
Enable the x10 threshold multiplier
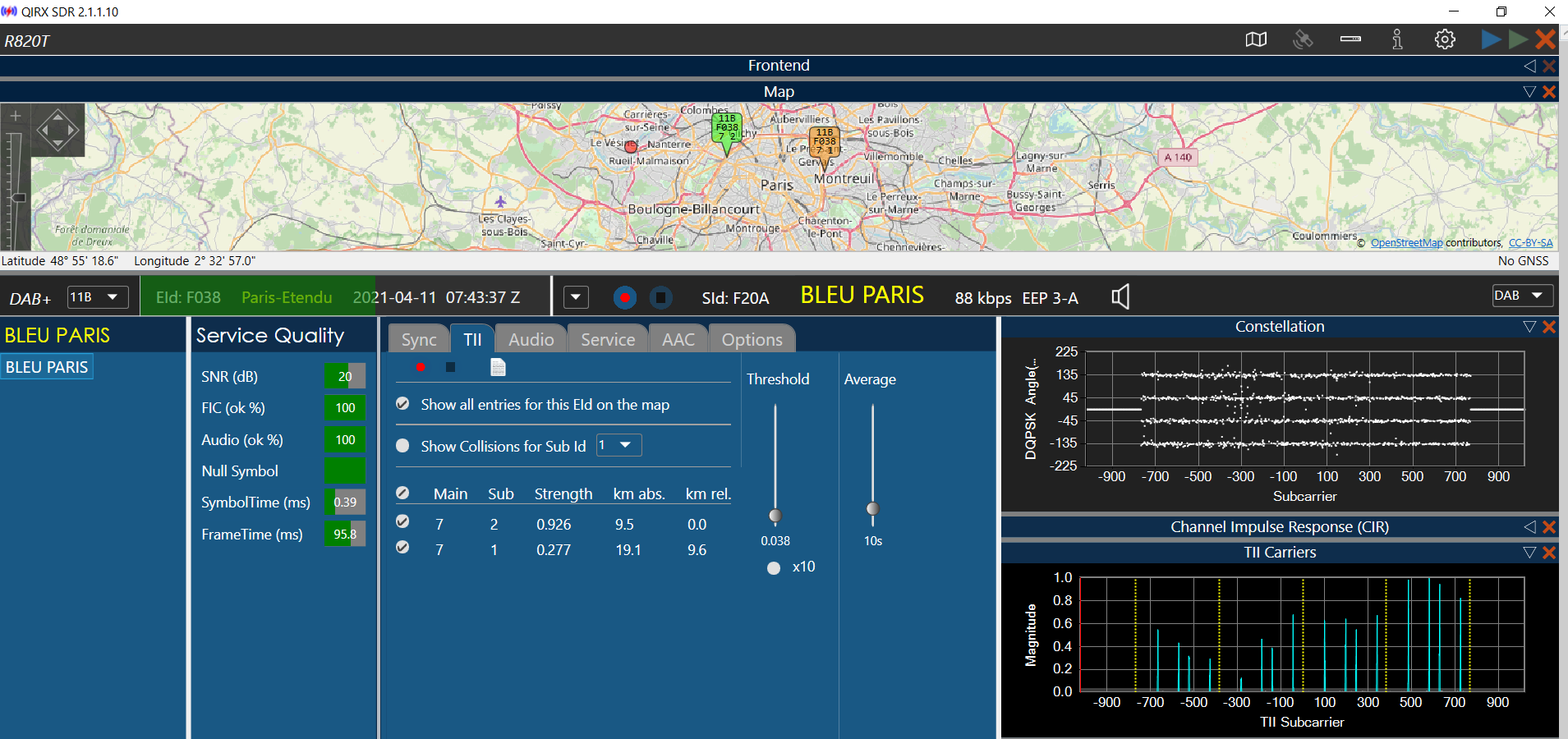773,568
